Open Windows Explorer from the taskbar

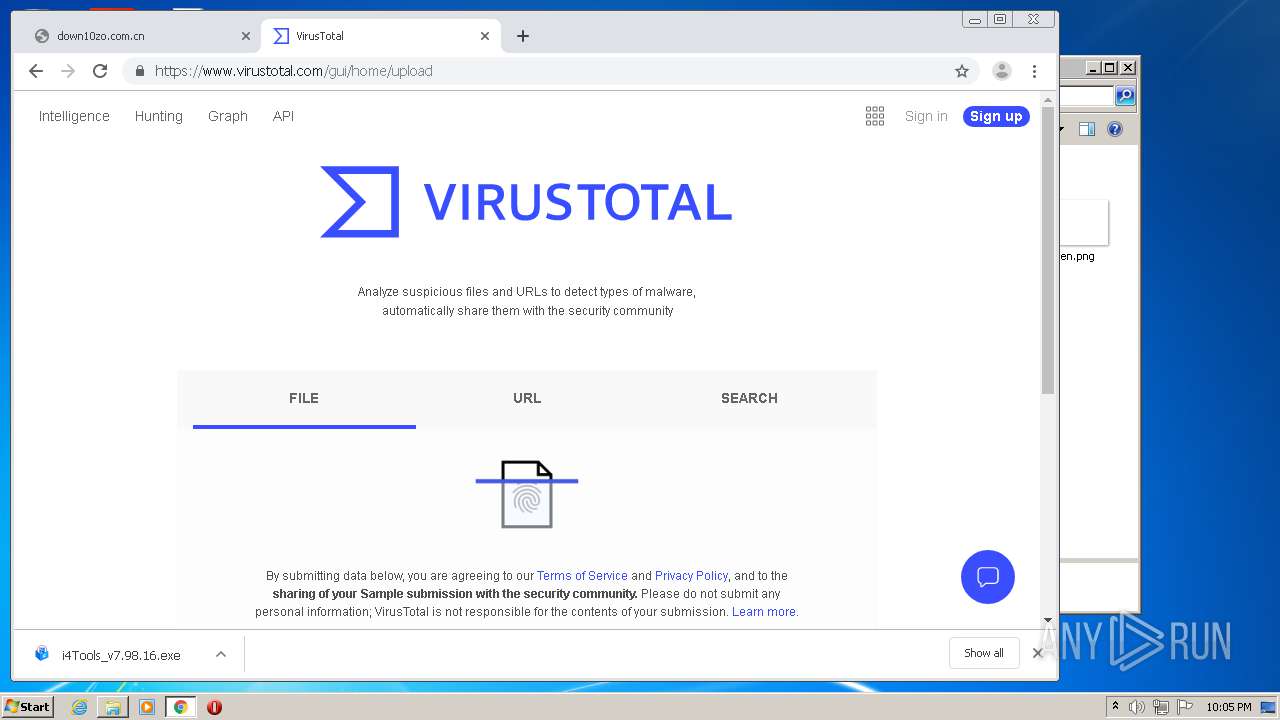[x=113, y=707]
